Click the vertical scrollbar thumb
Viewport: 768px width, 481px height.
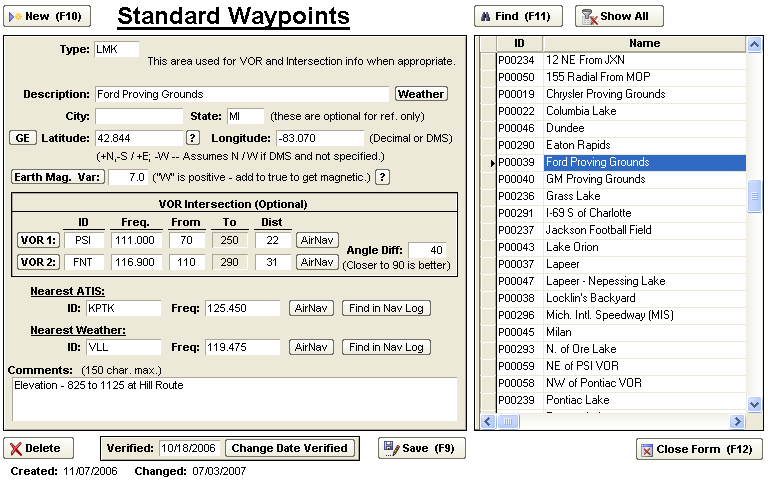754,196
